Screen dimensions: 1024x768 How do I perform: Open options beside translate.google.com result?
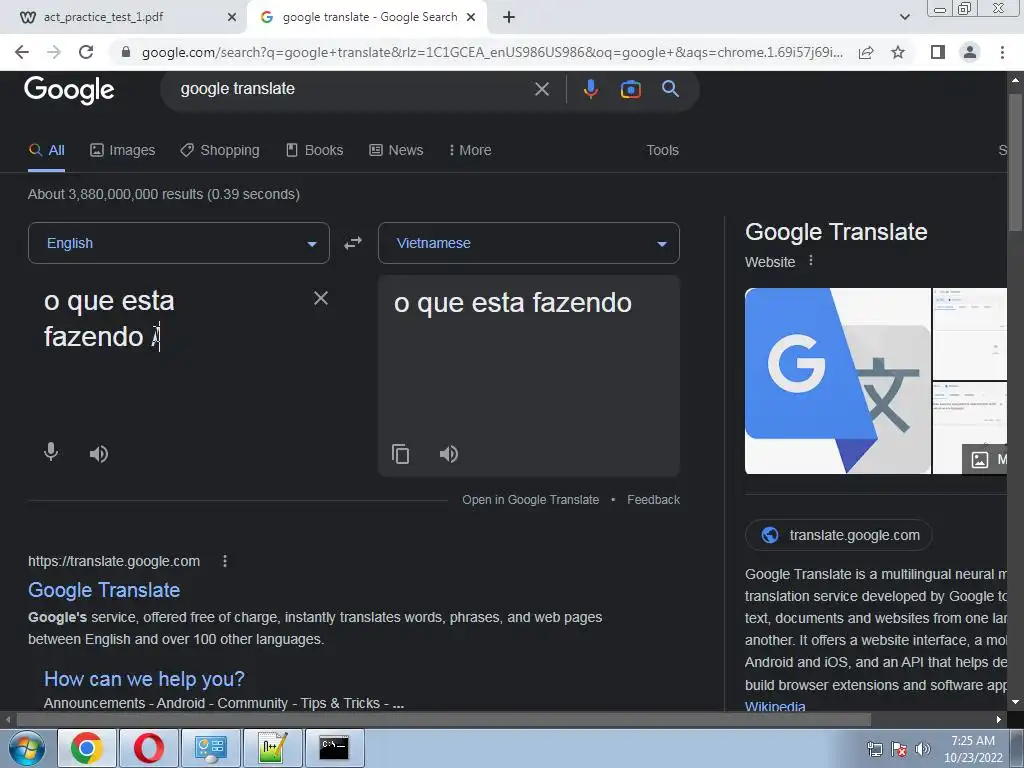click(x=225, y=561)
